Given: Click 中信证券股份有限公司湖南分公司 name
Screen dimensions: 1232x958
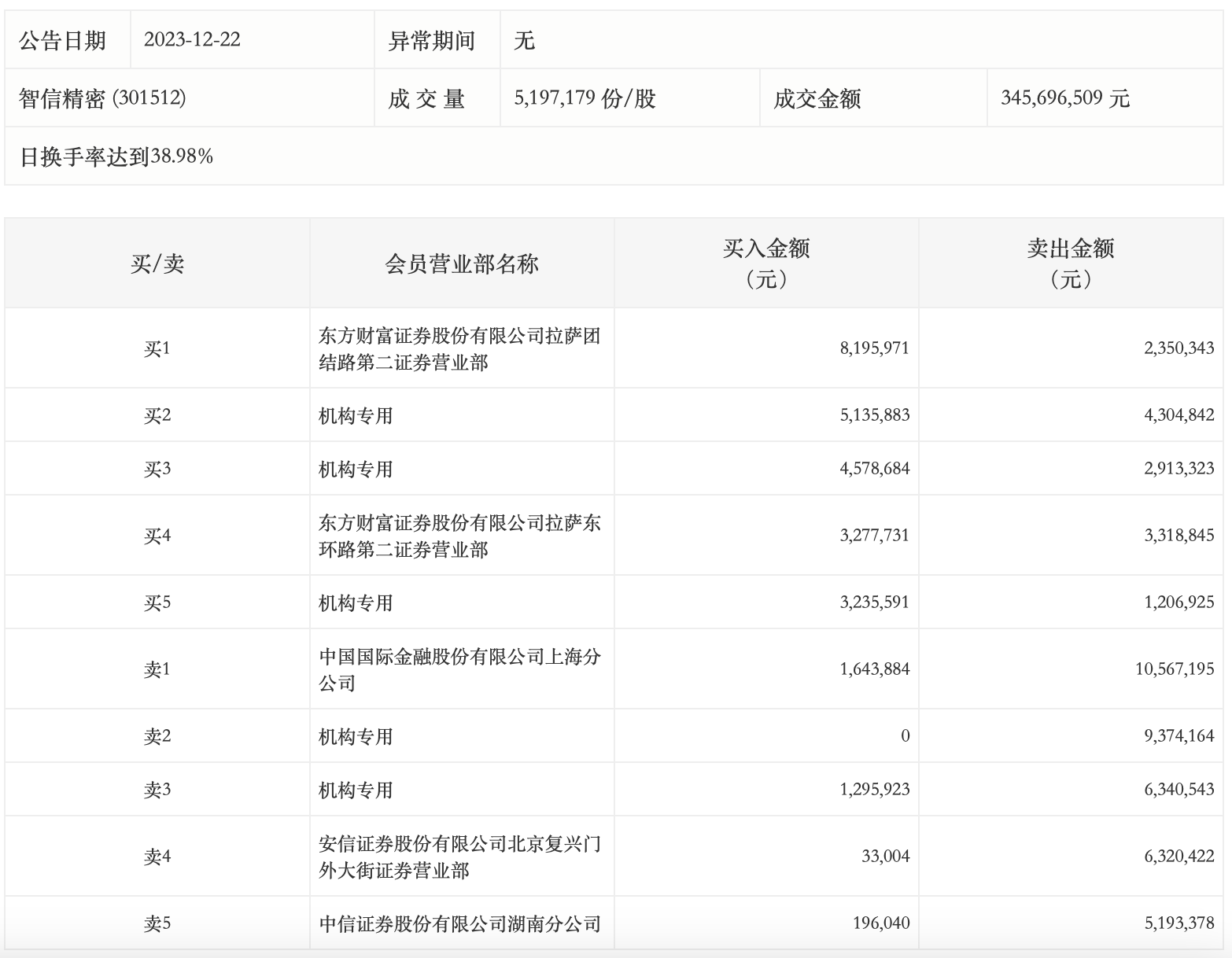Looking at the screenshot, I should tap(459, 923).
